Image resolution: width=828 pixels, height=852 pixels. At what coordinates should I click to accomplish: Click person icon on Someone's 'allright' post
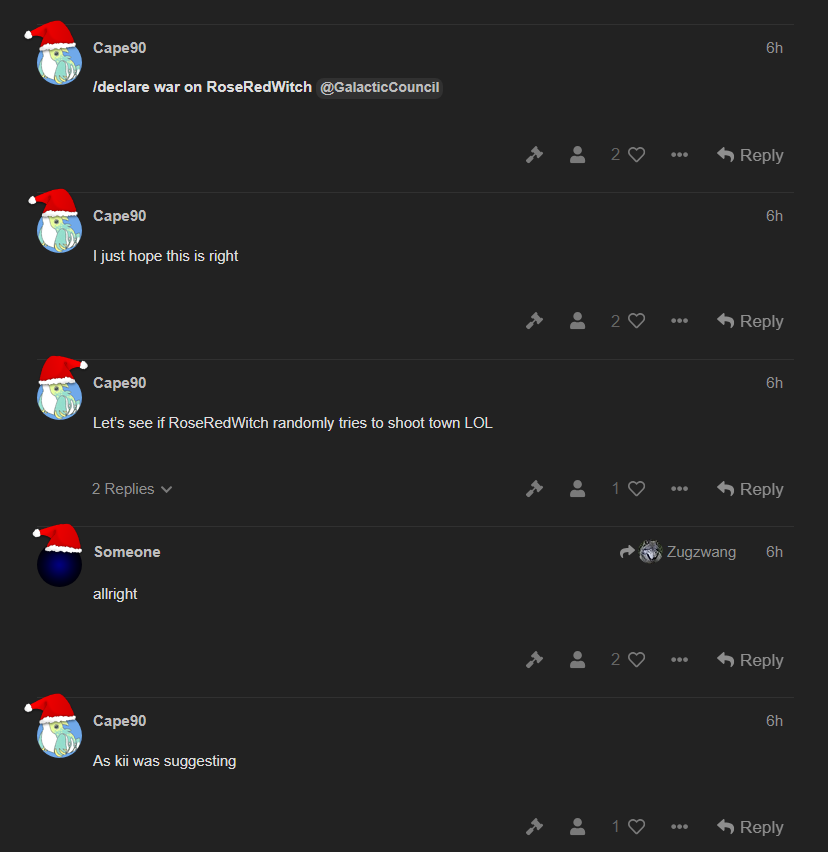pos(578,660)
